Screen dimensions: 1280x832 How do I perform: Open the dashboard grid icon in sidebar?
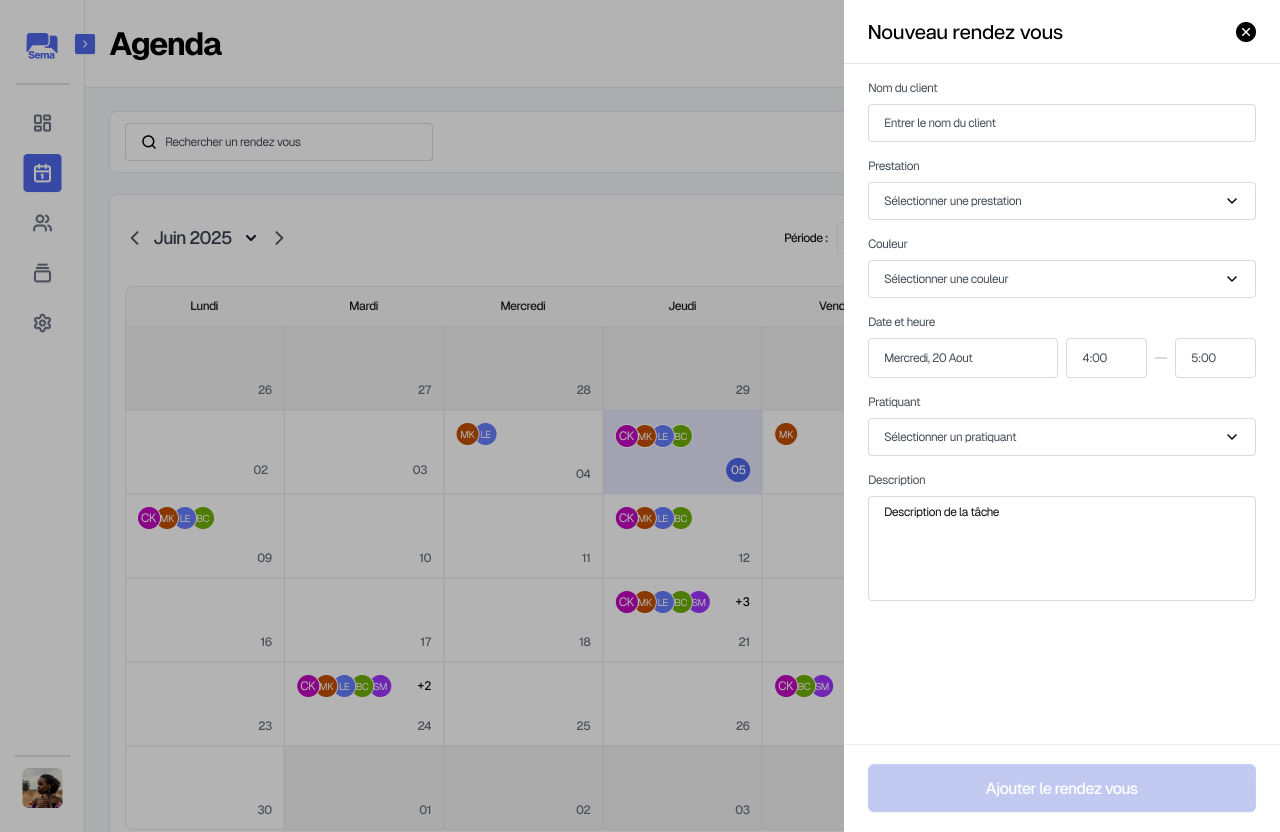coord(42,123)
